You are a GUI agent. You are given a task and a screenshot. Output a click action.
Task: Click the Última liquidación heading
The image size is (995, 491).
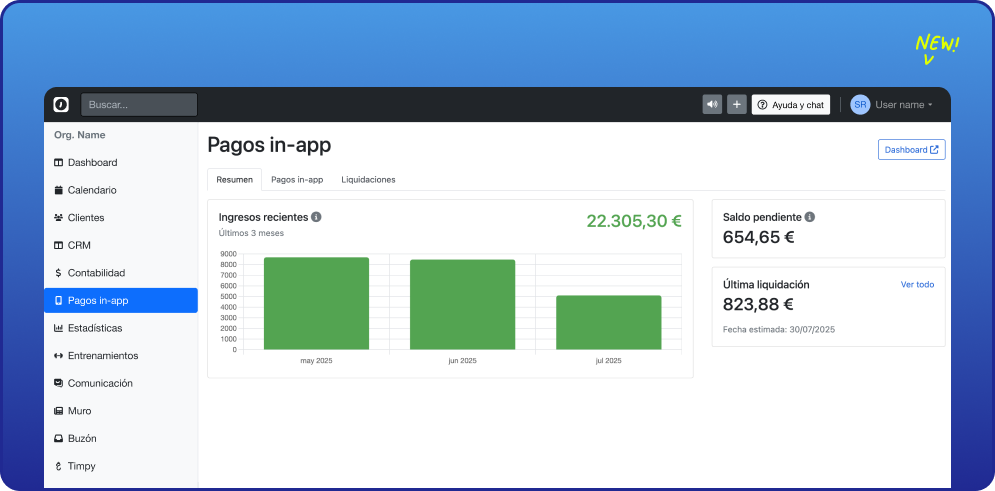(766, 285)
